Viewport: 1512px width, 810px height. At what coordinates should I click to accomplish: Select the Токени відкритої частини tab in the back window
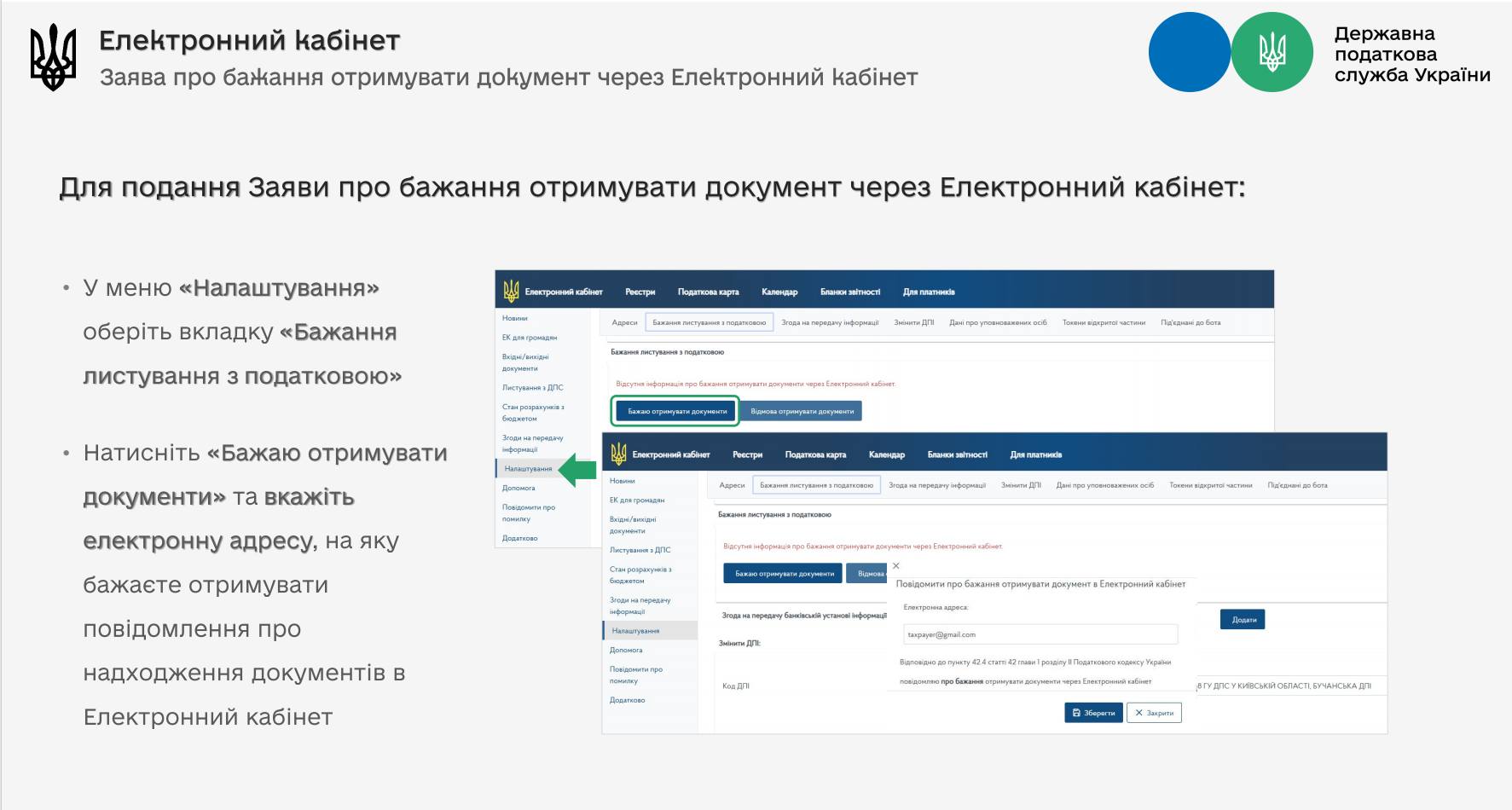point(1104,323)
